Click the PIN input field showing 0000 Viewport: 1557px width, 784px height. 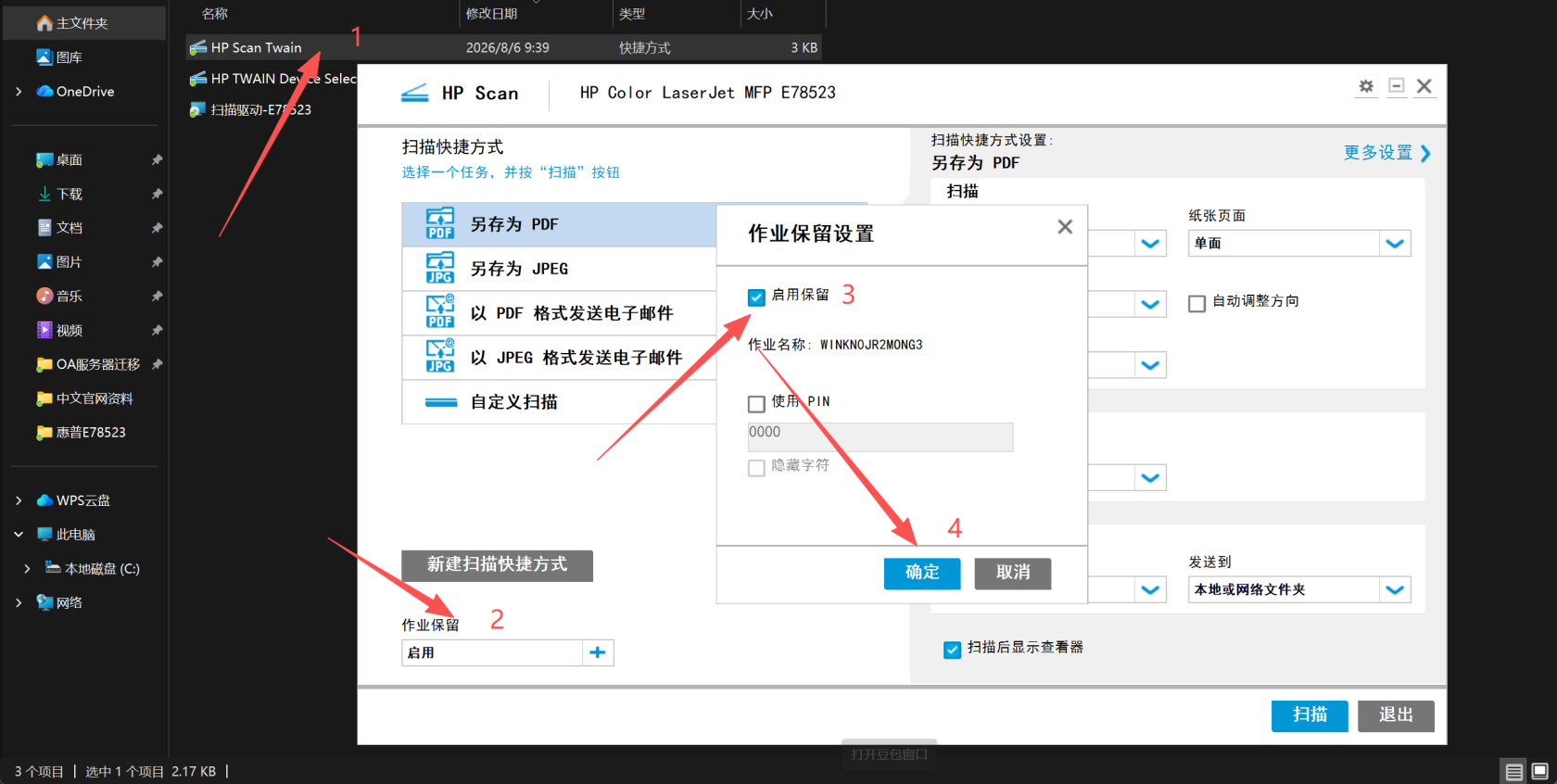coord(880,437)
